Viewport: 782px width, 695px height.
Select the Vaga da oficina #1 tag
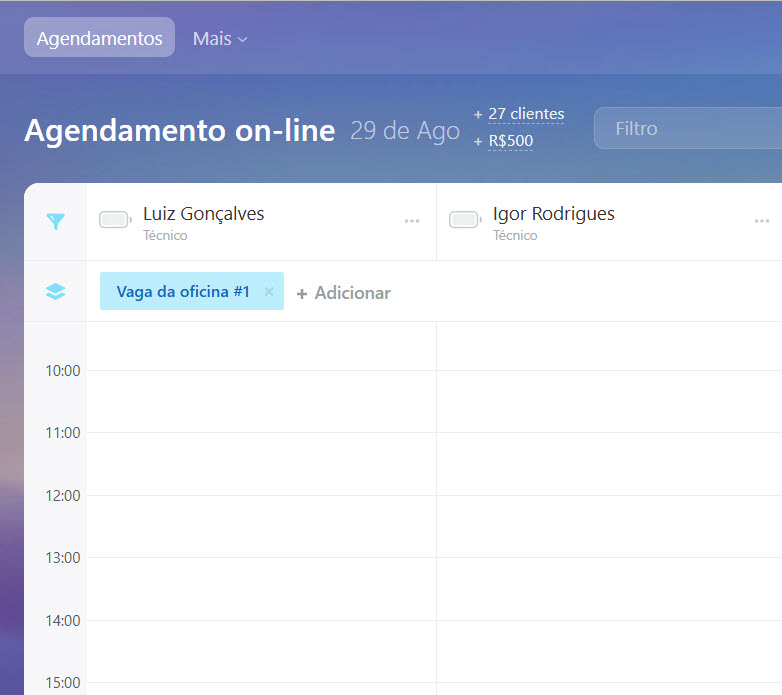(x=182, y=292)
